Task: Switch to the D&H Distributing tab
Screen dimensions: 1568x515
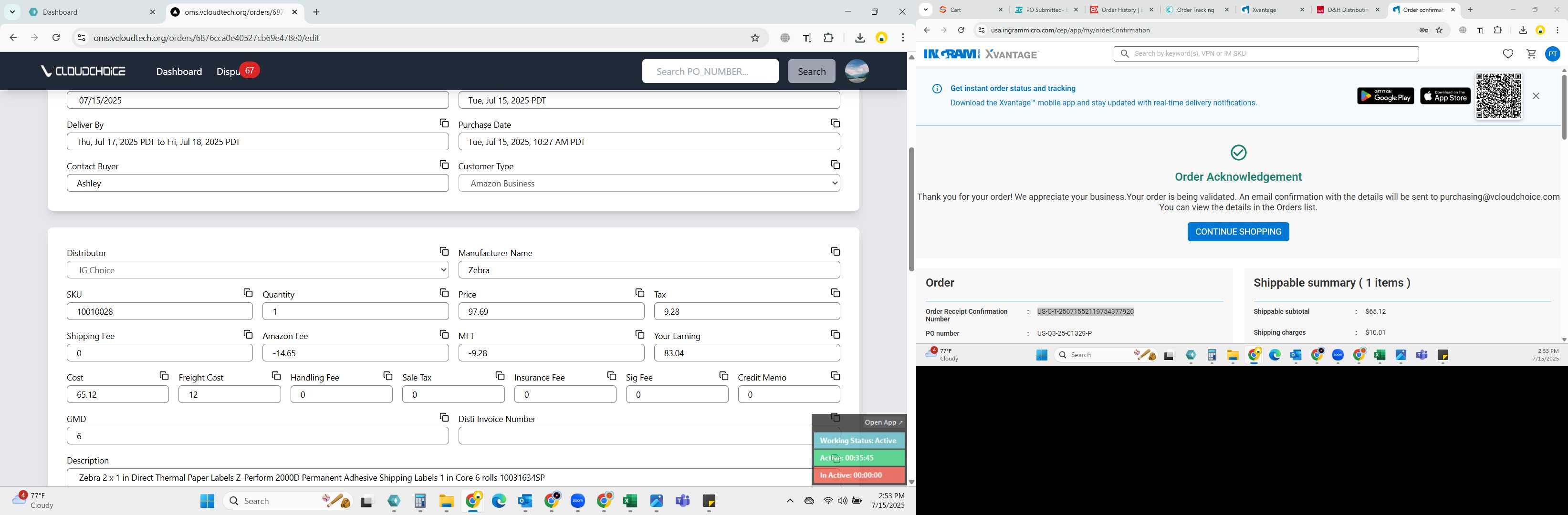Action: 1348,10
